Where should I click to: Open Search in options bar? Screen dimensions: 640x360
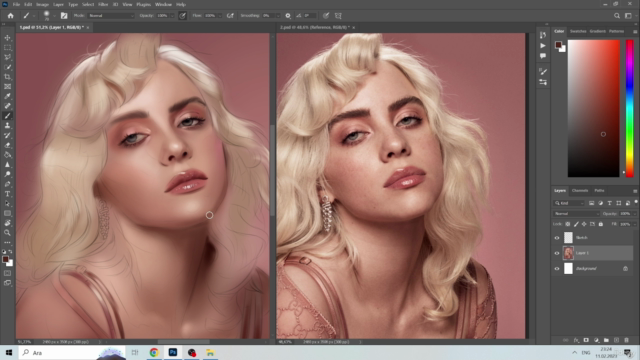pos(617,16)
